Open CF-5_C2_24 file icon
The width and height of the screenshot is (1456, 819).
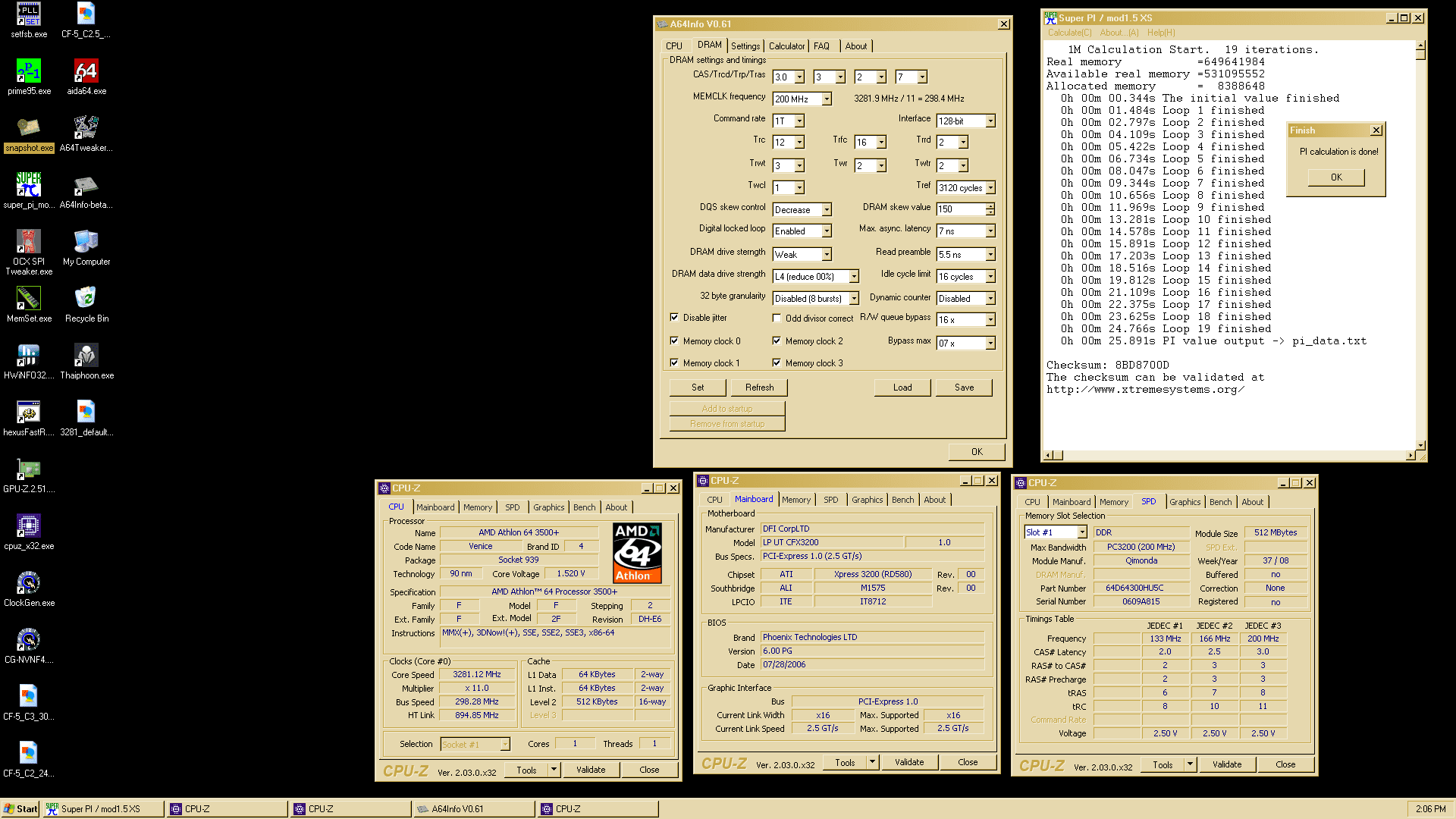[x=29, y=760]
